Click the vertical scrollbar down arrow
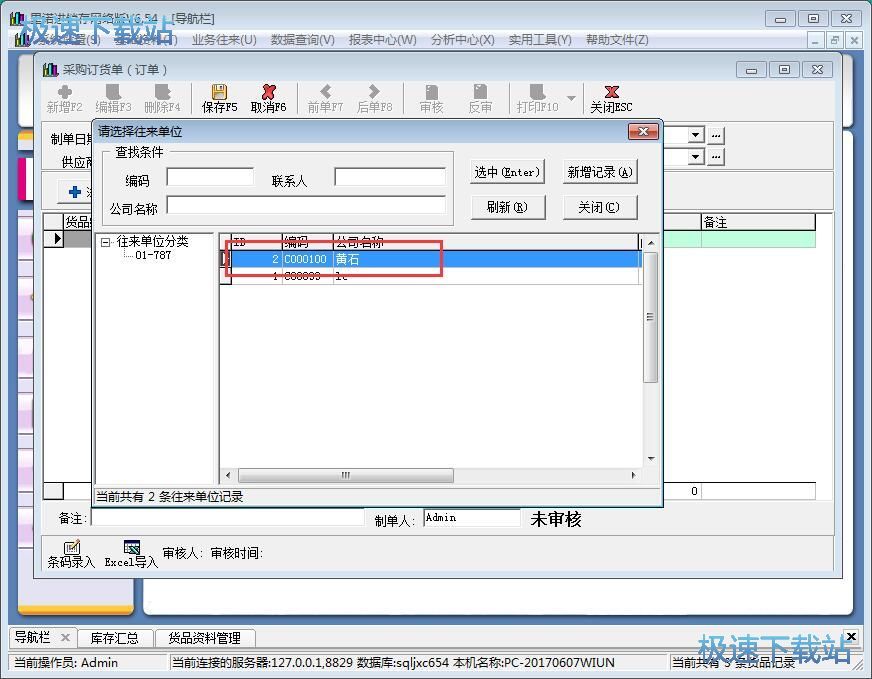The width and height of the screenshot is (872, 679). (651, 459)
